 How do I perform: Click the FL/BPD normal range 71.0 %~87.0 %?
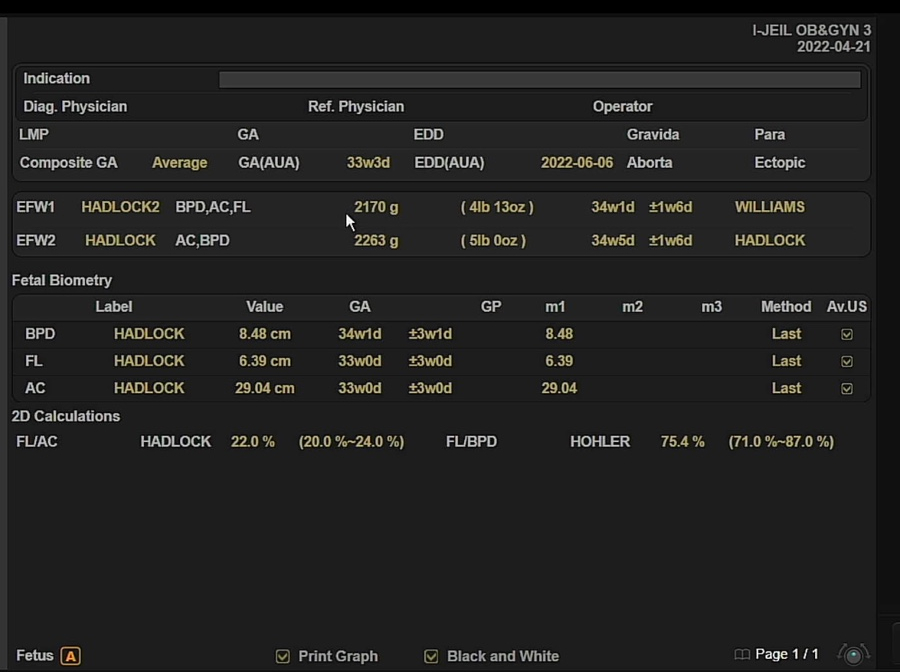tap(781, 442)
